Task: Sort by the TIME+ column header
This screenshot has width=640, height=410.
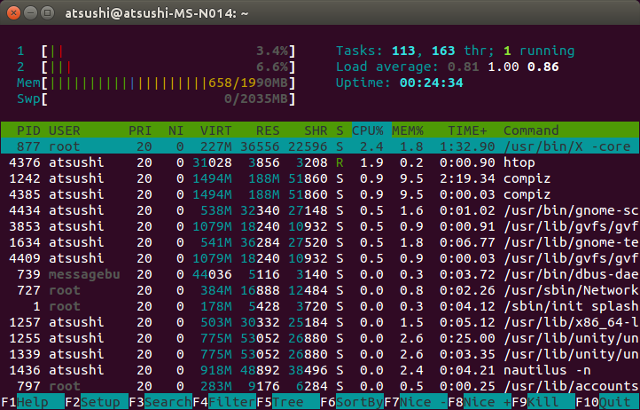Action: coord(465,131)
